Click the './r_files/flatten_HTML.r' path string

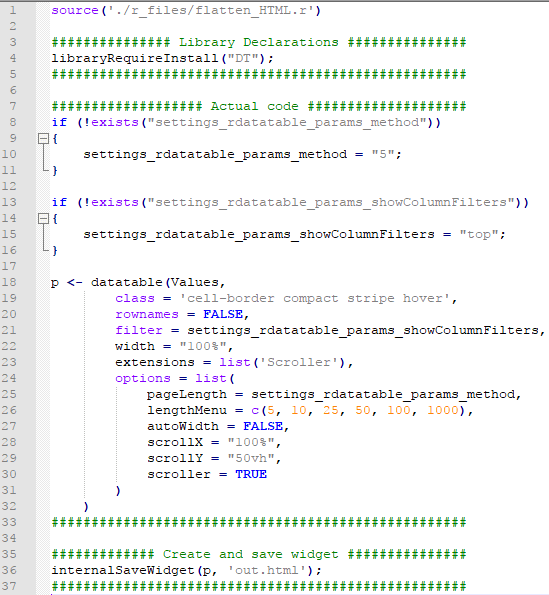(x=211, y=10)
